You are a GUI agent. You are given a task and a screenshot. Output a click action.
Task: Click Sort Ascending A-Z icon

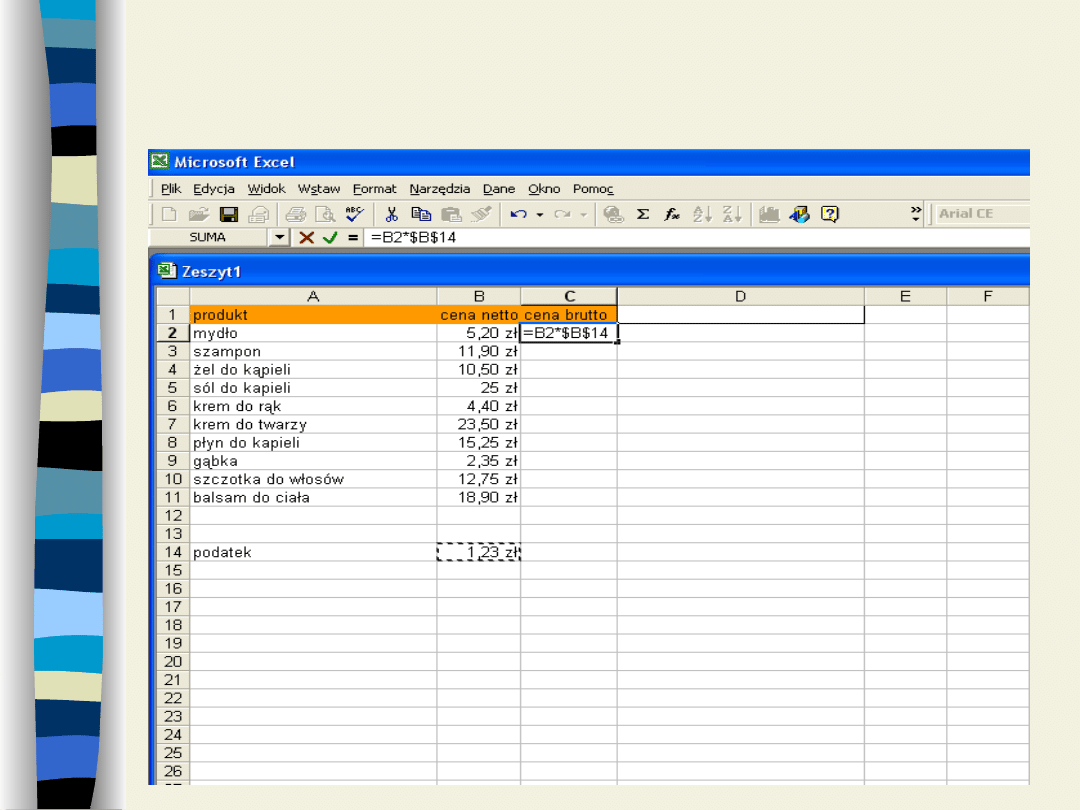point(702,214)
